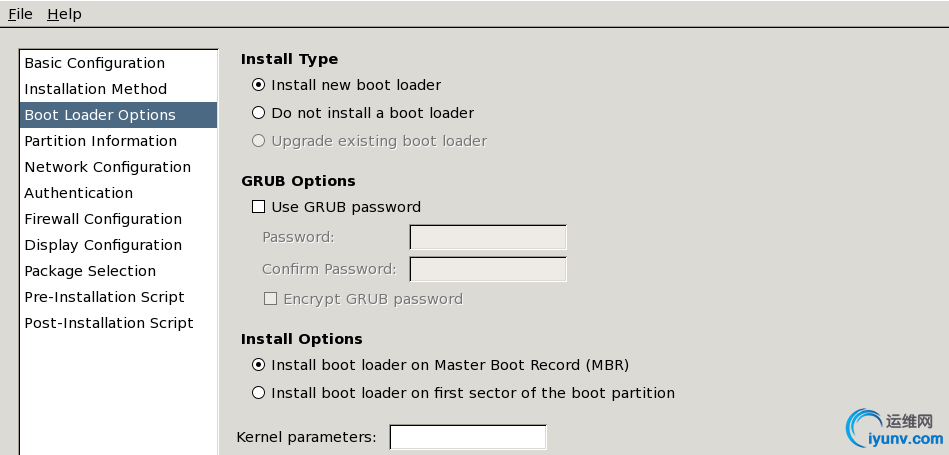
Task: Enable Use GRUB password checkbox
Action: pos(259,207)
